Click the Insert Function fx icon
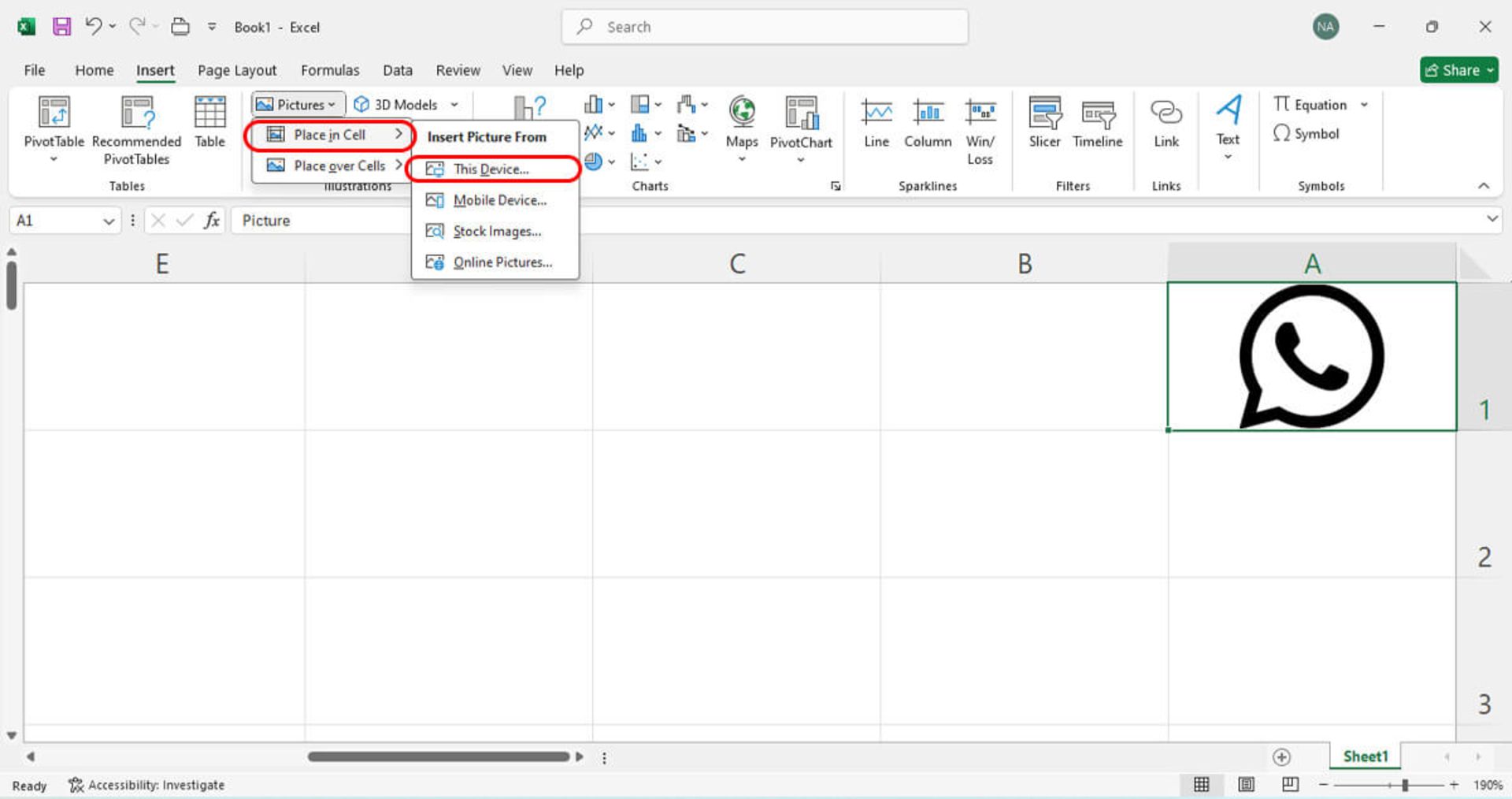This screenshot has height=799, width=1512. [x=211, y=220]
